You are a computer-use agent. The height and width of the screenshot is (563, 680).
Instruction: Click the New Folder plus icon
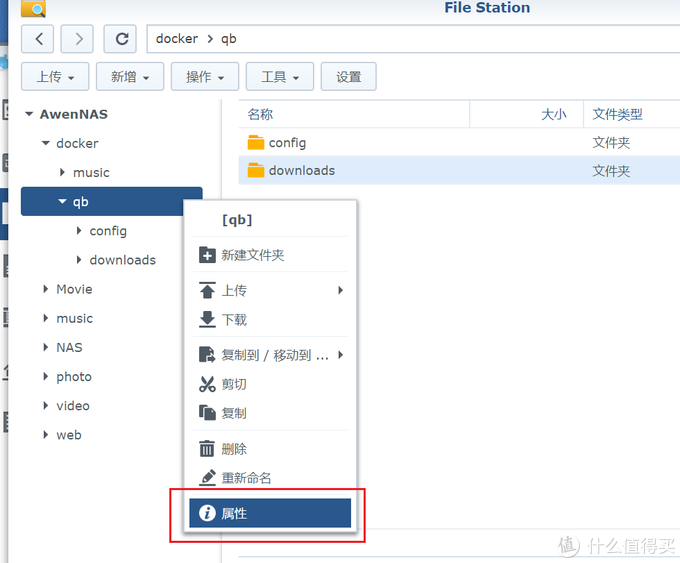tap(207, 255)
